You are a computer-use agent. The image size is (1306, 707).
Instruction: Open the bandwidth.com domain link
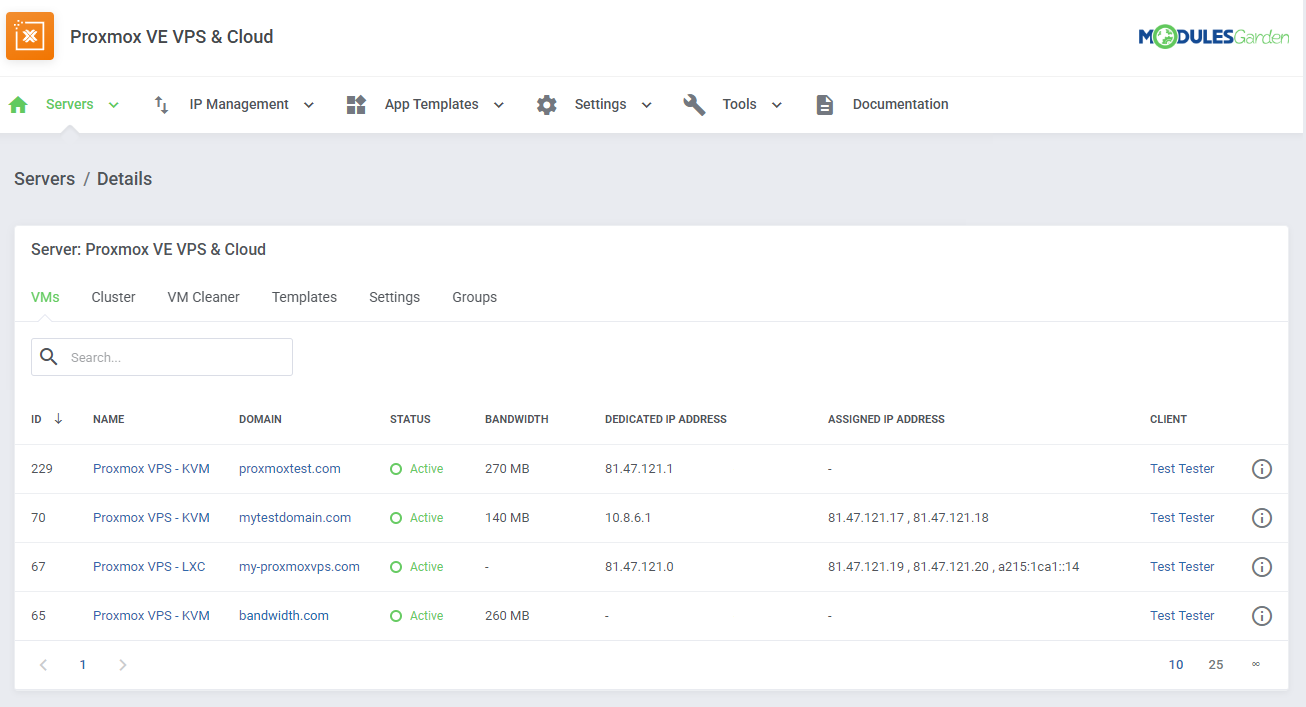[x=283, y=616]
